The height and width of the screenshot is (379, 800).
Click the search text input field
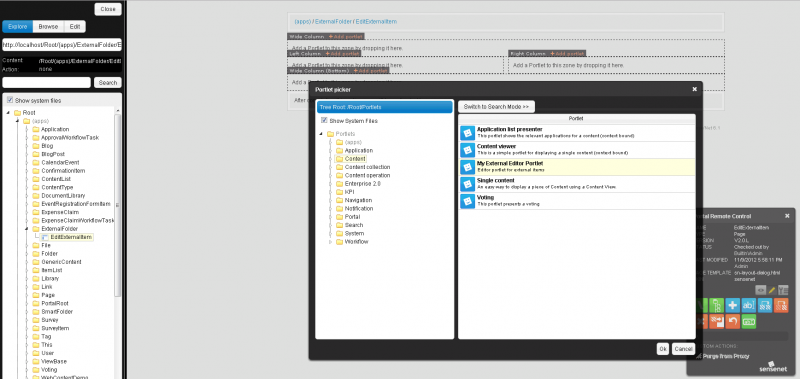[x=46, y=83]
